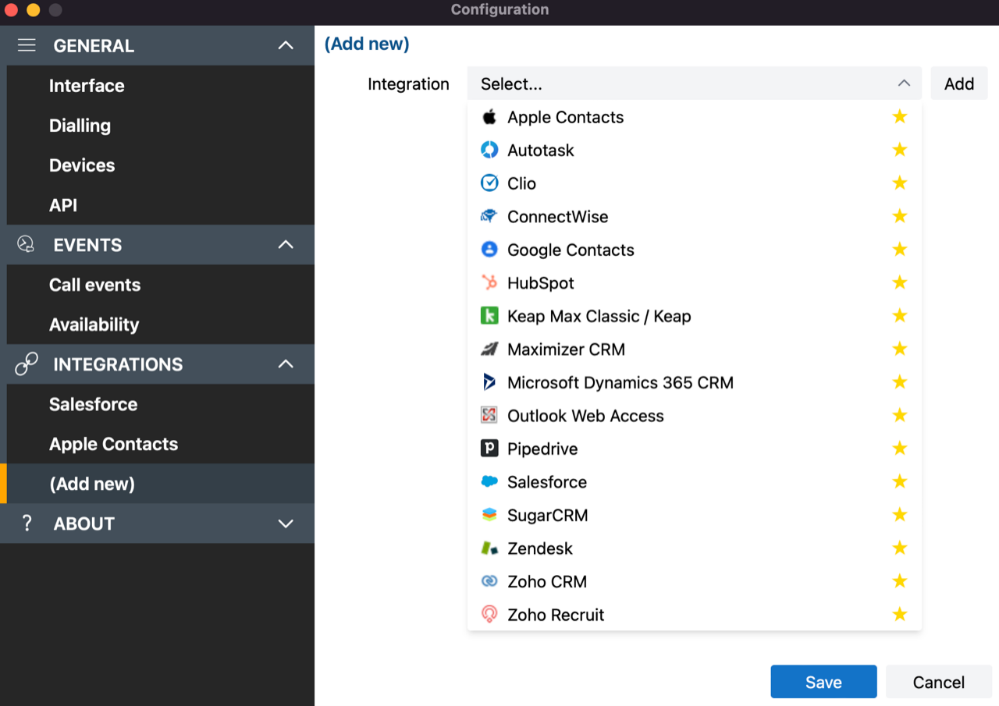Click the Salesforce cloud icon in dropdown
This screenshot has height=706, width=999.
489,482
